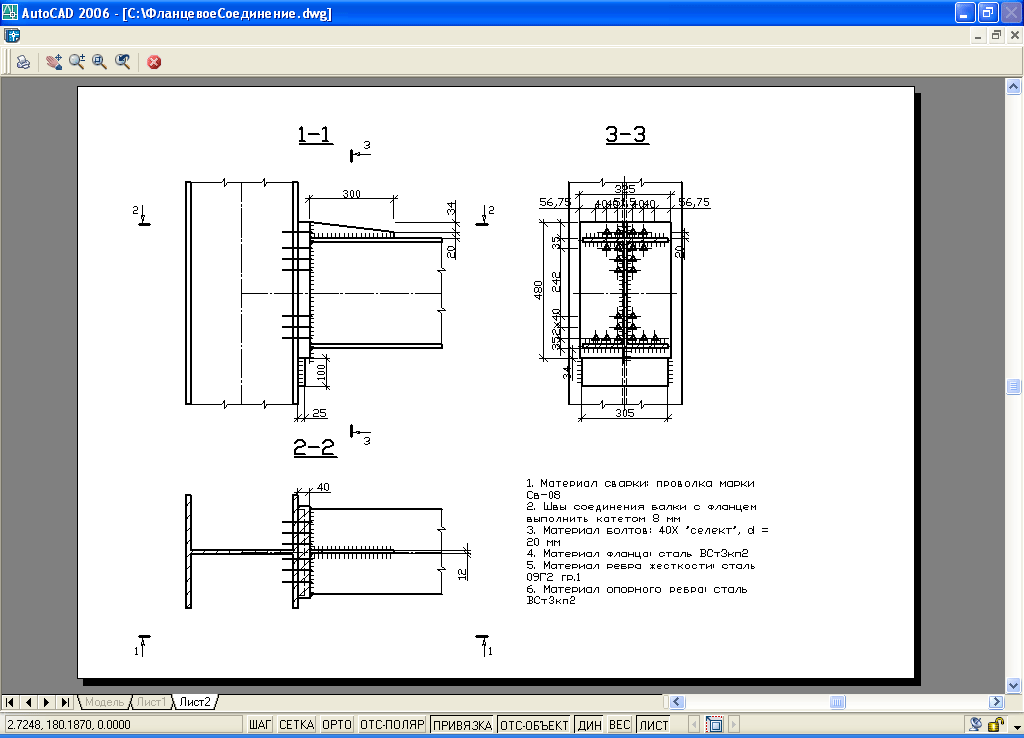This screenshot has width=1024, height=738.
Task: Switch to the Модель tab
Action: click(x=105, y=702)
